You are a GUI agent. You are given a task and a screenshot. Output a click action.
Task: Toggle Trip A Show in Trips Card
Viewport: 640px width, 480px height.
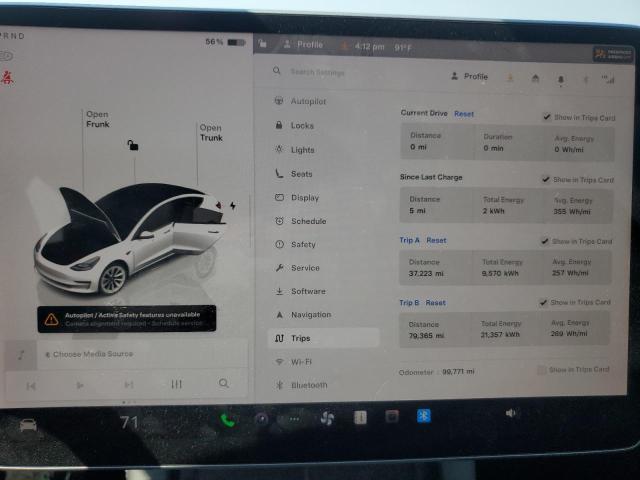[546, 241]
